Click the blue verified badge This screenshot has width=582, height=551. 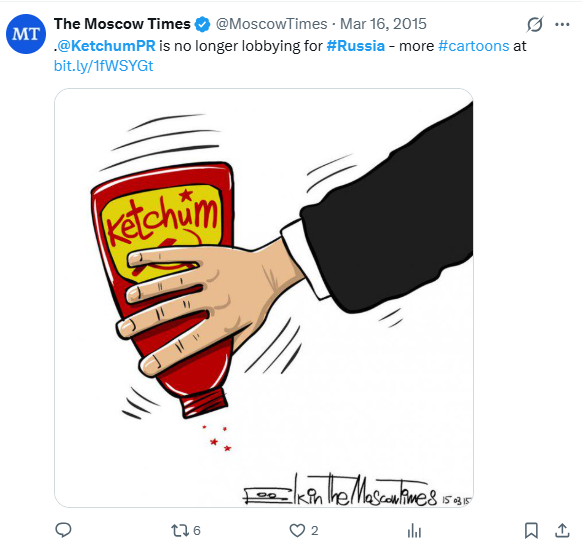pyautogui.click(x=203, y=24)
